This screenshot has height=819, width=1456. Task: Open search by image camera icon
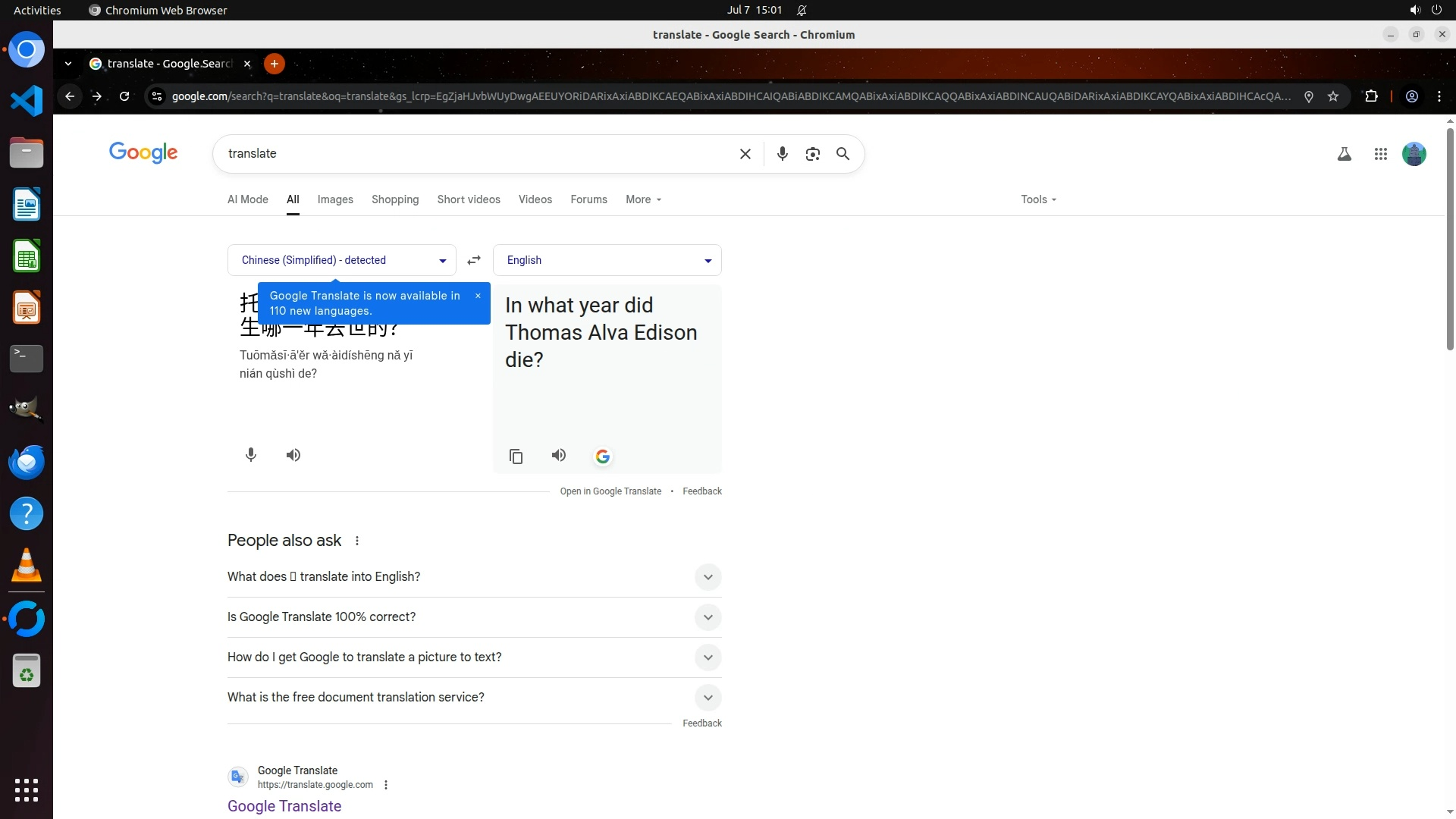[812, 154]
